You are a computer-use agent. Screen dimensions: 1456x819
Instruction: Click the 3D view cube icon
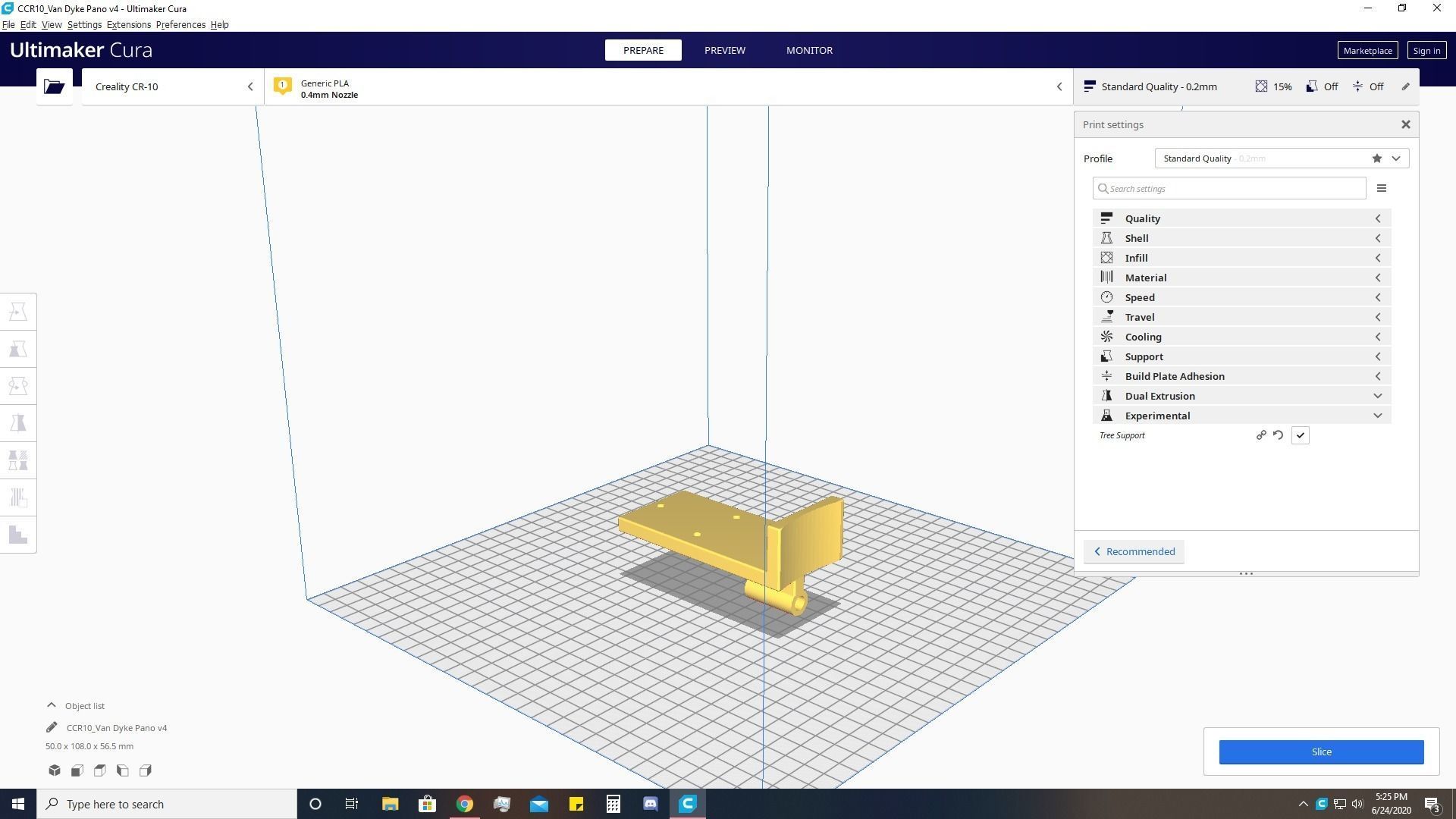click(55, 770)
